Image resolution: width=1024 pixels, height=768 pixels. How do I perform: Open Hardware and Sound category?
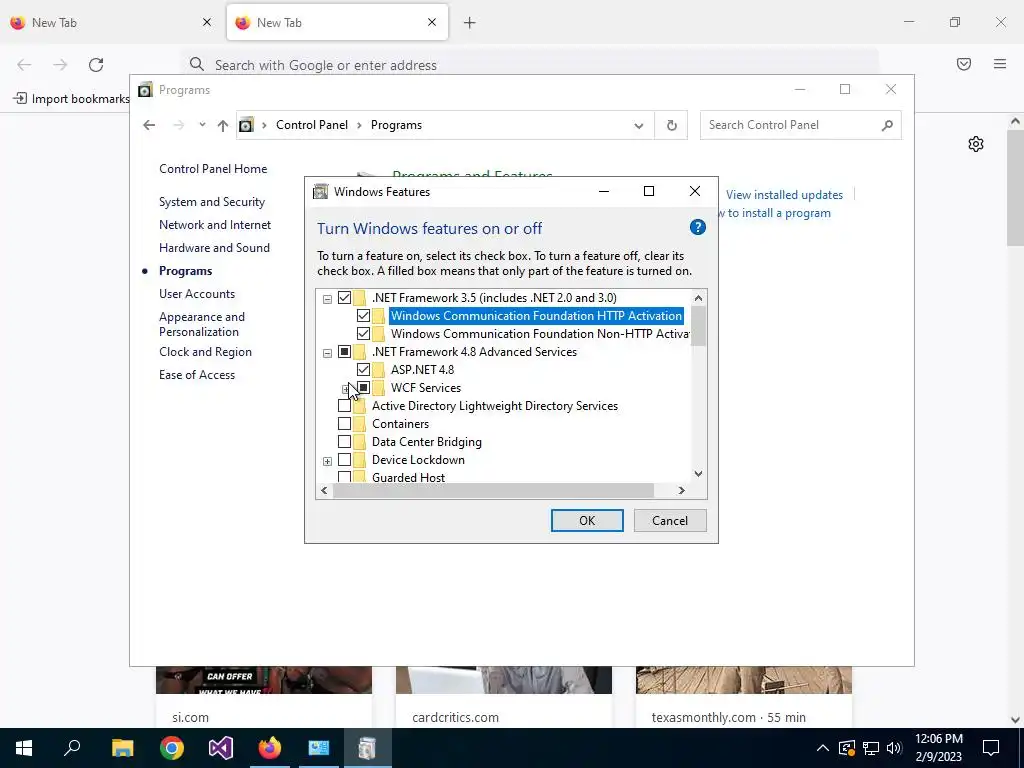pos(214,248)
